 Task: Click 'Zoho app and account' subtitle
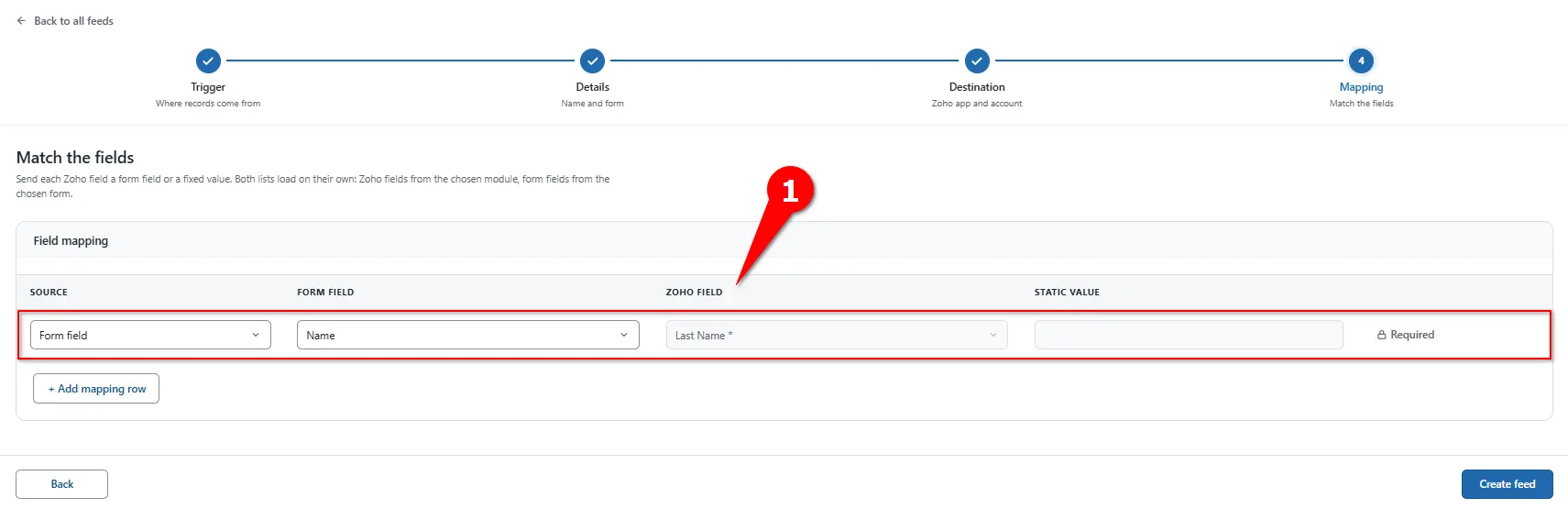pyautogui.click(x=977, y=104)
